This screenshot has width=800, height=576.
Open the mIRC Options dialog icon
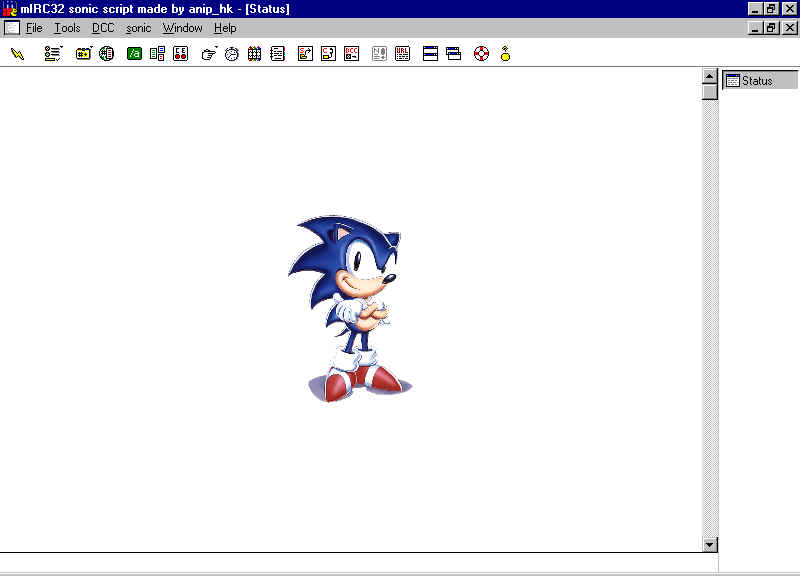pyautogui.click(x=53, y=54)
